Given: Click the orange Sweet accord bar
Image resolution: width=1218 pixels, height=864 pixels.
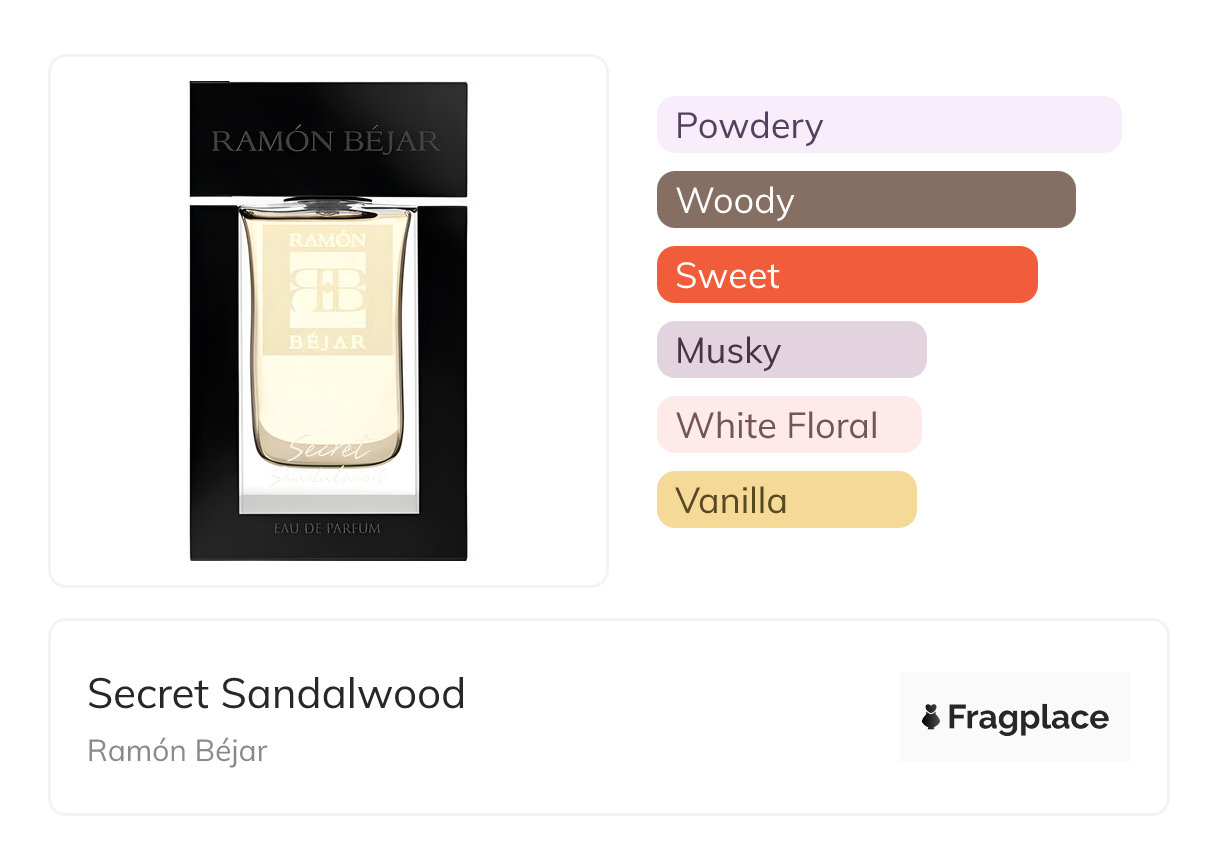Looking at the screenshot, I should click(x=846, y=275).
